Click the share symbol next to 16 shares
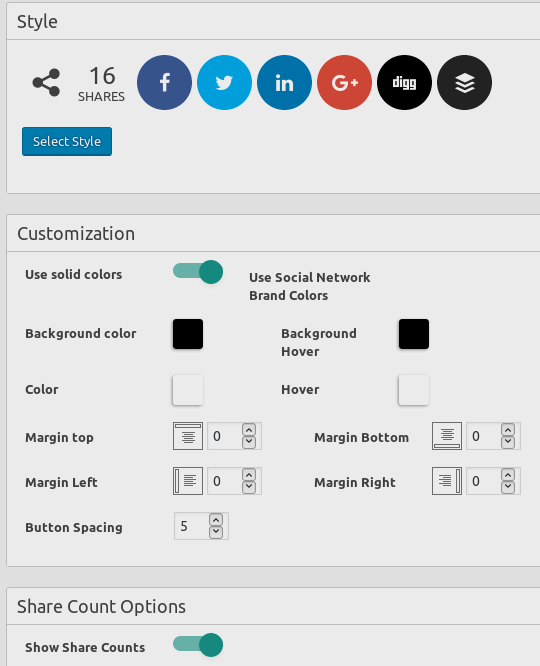540x666 pixels. (46, 82)
